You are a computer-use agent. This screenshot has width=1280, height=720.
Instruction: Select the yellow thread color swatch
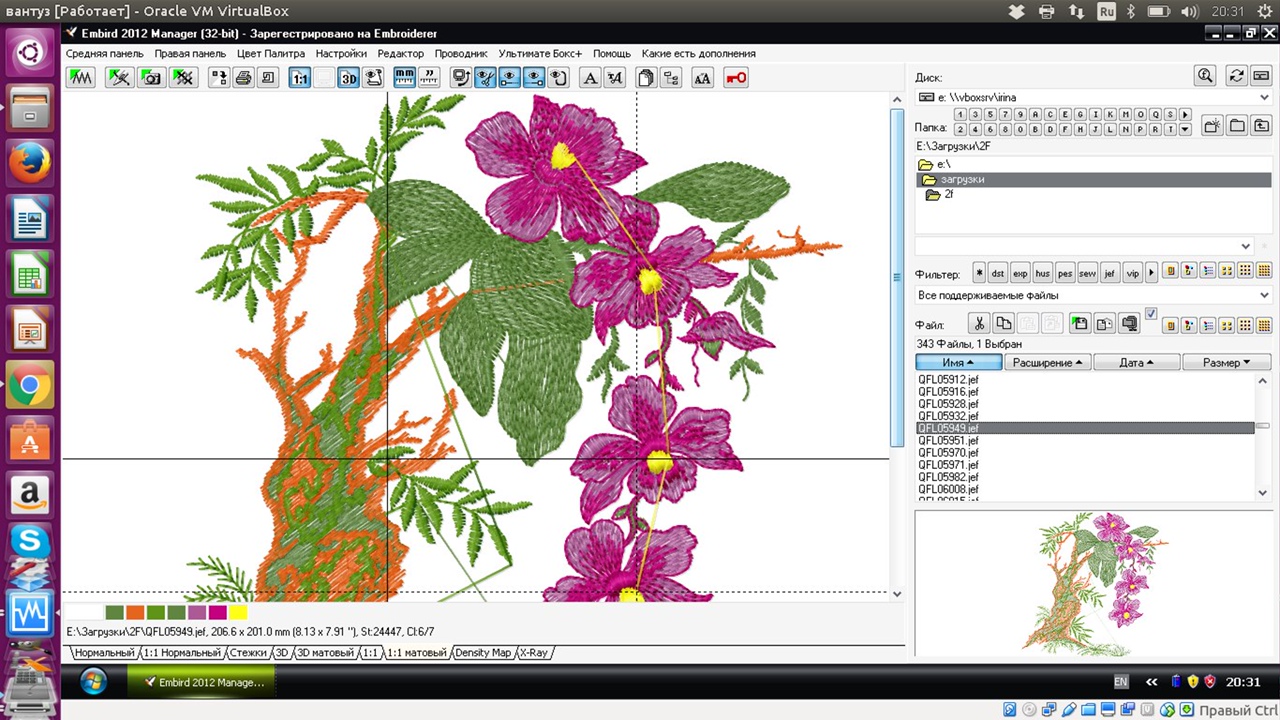(238, 612)
